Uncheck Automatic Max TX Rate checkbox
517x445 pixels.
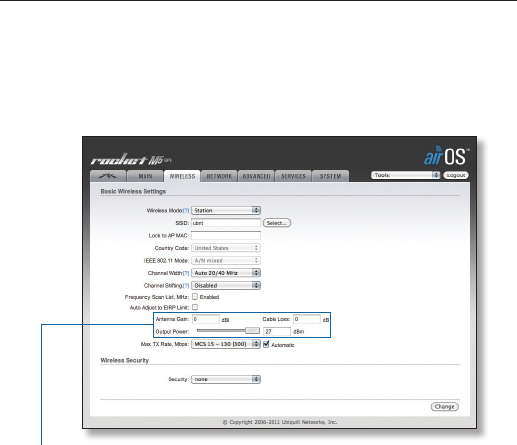click(x=266, y=344)
